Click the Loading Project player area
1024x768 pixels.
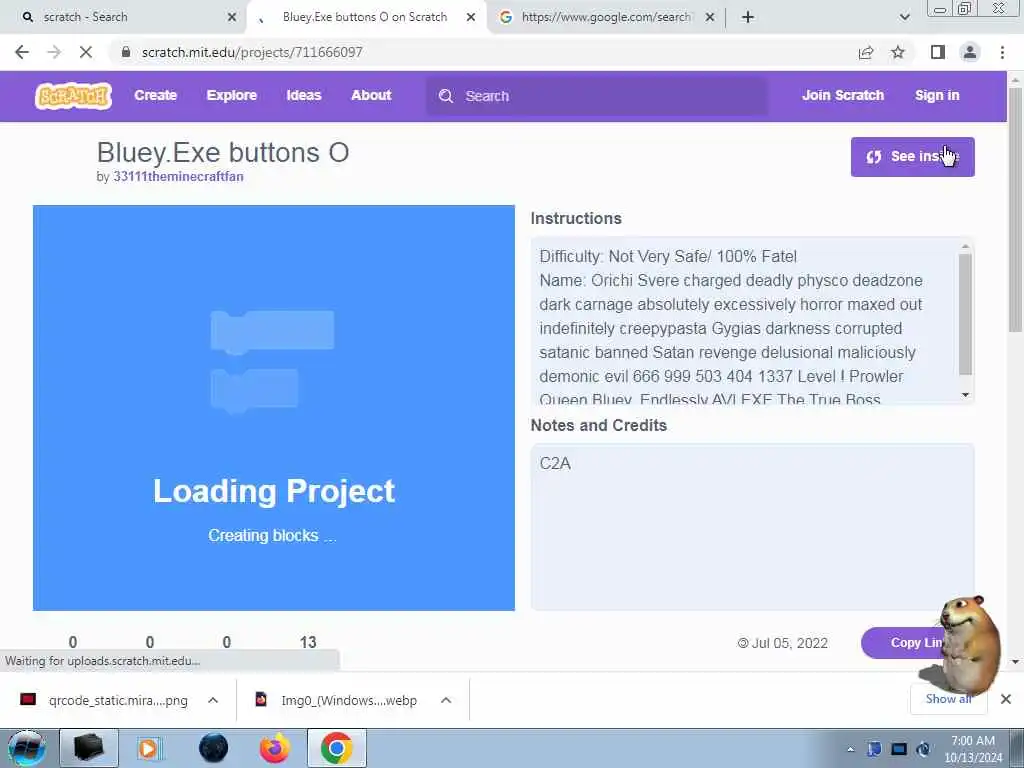(x=274, y=408)
